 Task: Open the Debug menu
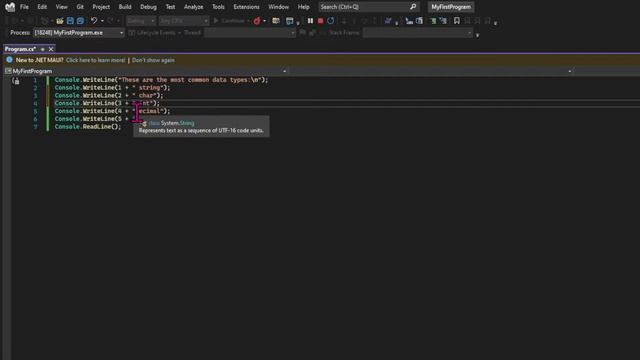point(148,7)
